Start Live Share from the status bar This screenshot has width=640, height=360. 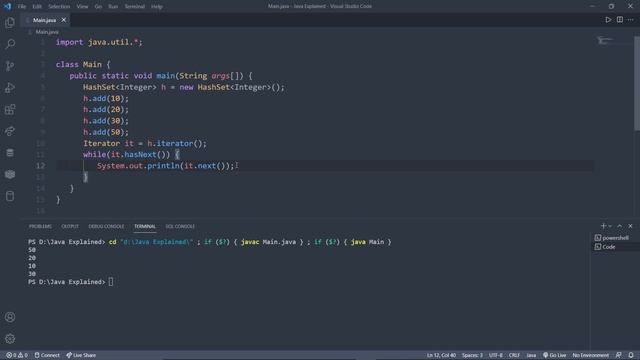(x=81, y=355)
